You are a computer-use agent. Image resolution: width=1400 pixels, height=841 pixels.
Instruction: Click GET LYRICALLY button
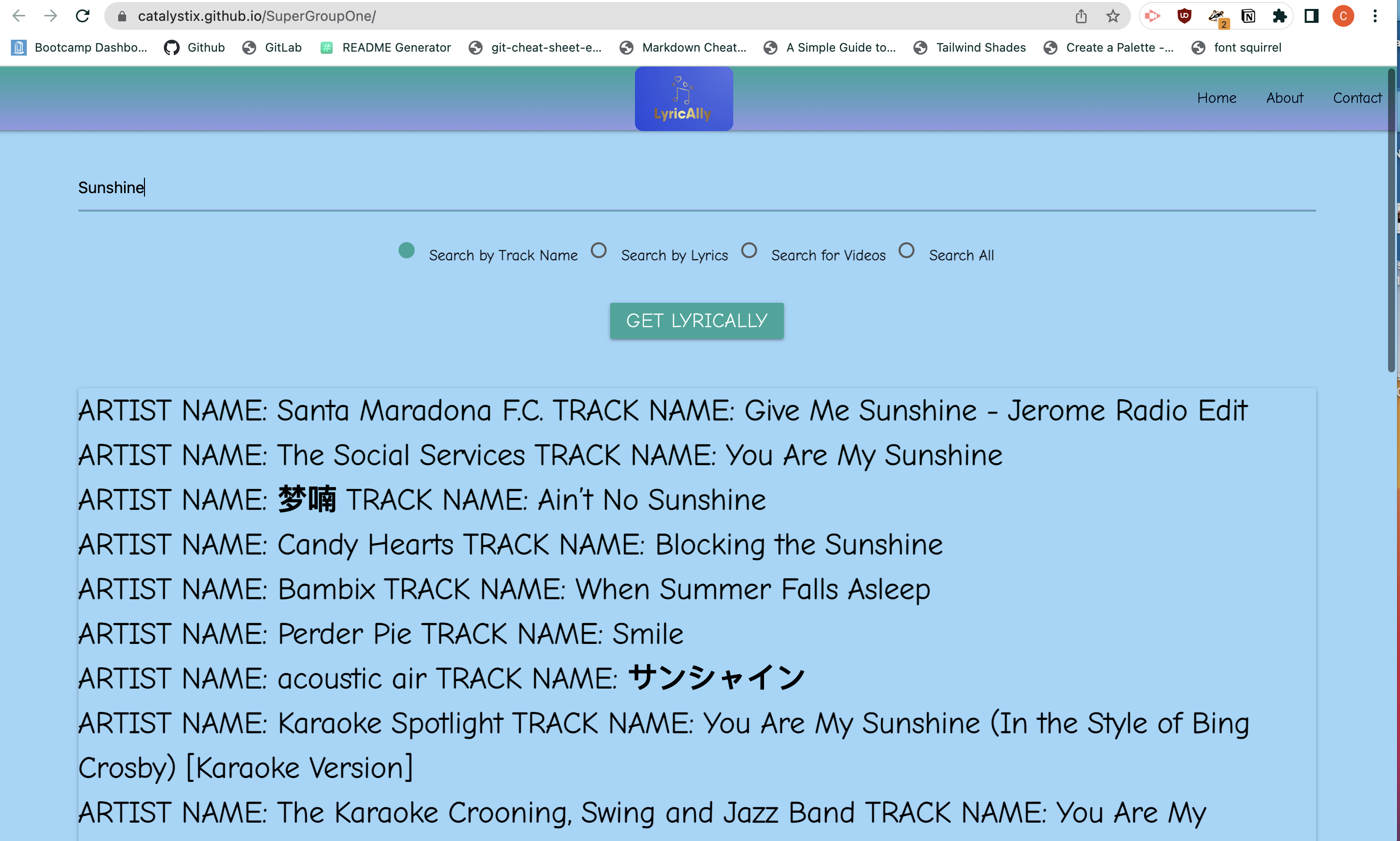pos(697,321)
